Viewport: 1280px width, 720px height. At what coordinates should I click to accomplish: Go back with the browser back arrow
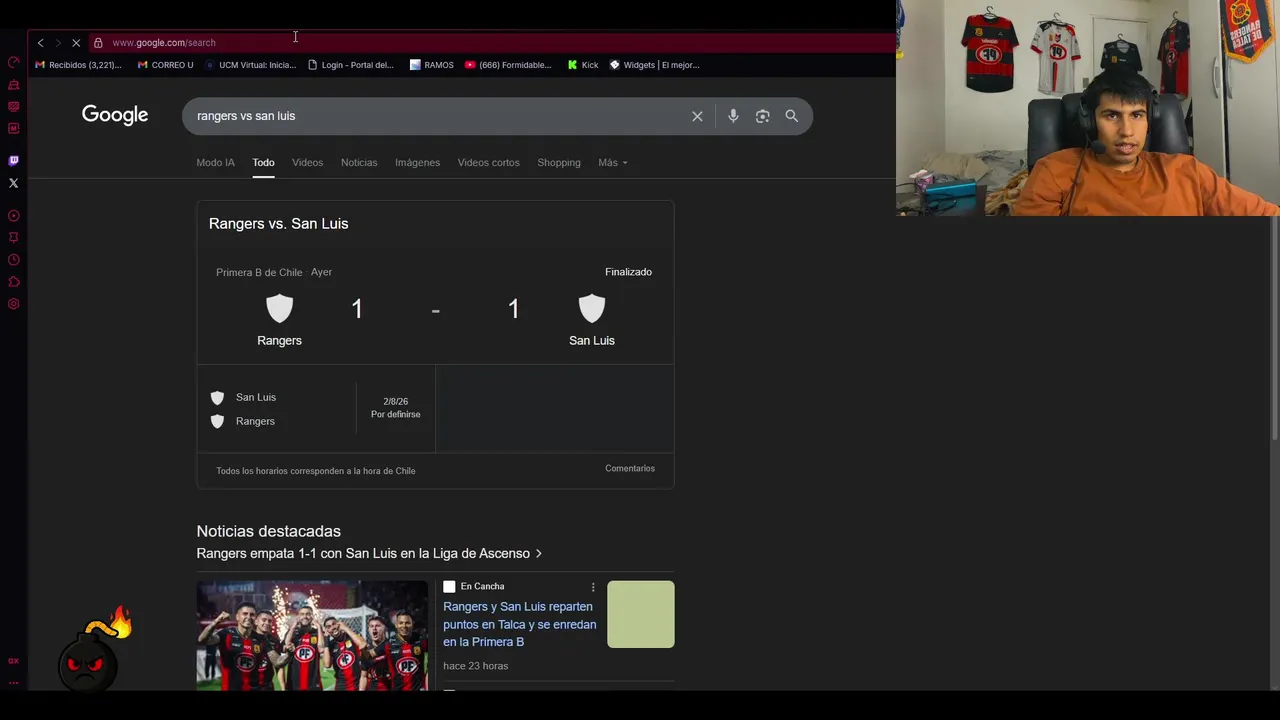[x=40, y=43]
